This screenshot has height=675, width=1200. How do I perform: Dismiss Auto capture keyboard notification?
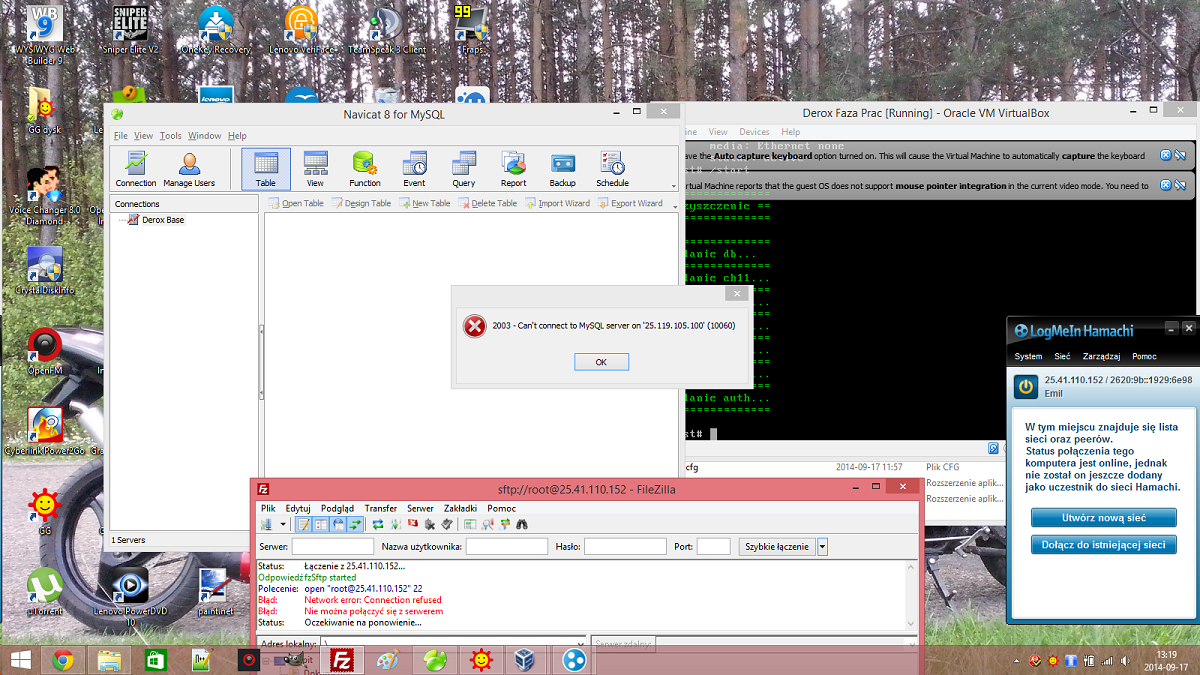click(1165, 155)
